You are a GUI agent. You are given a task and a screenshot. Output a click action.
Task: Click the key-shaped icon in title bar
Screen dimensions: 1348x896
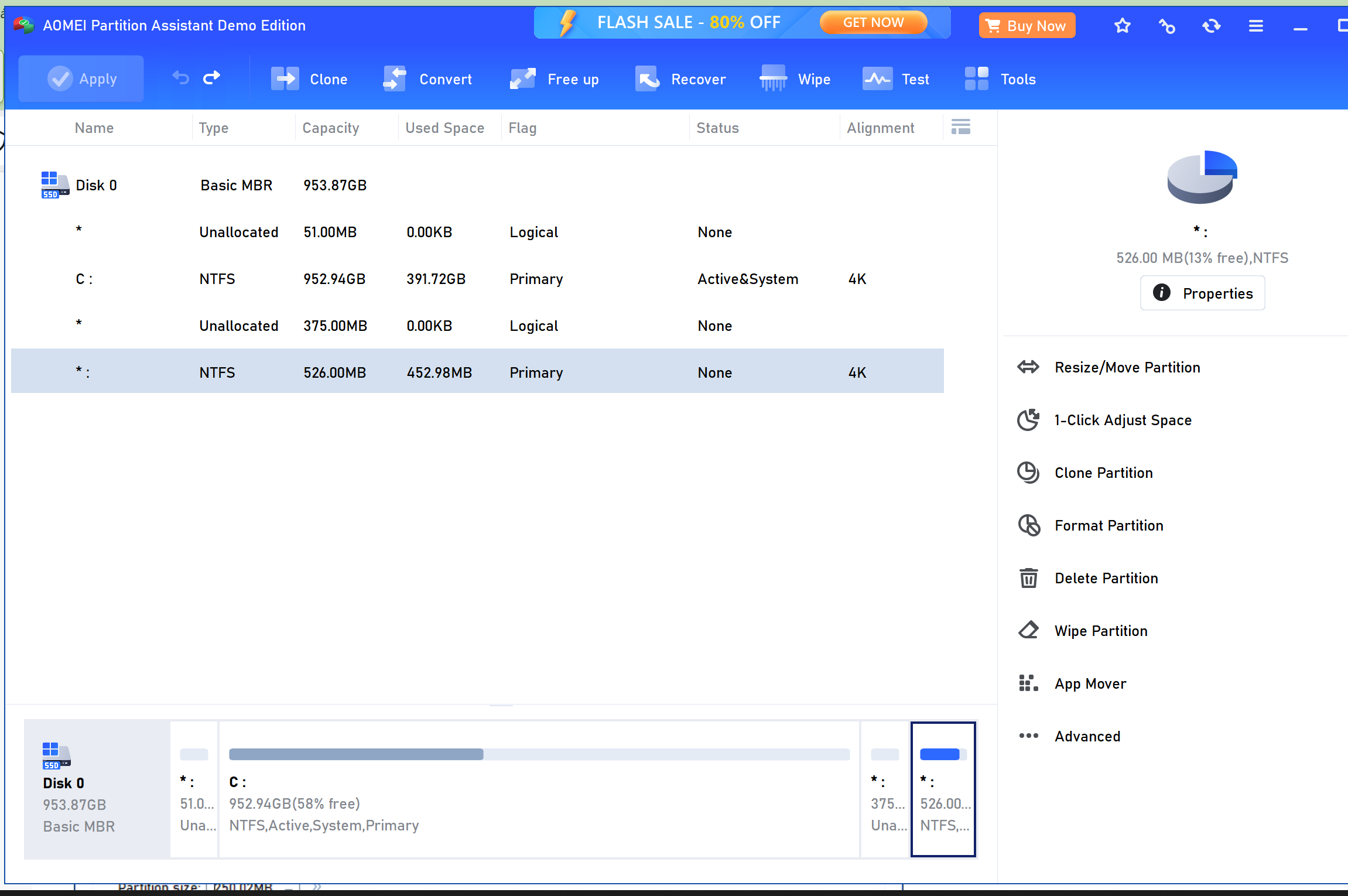(1167, 26)
